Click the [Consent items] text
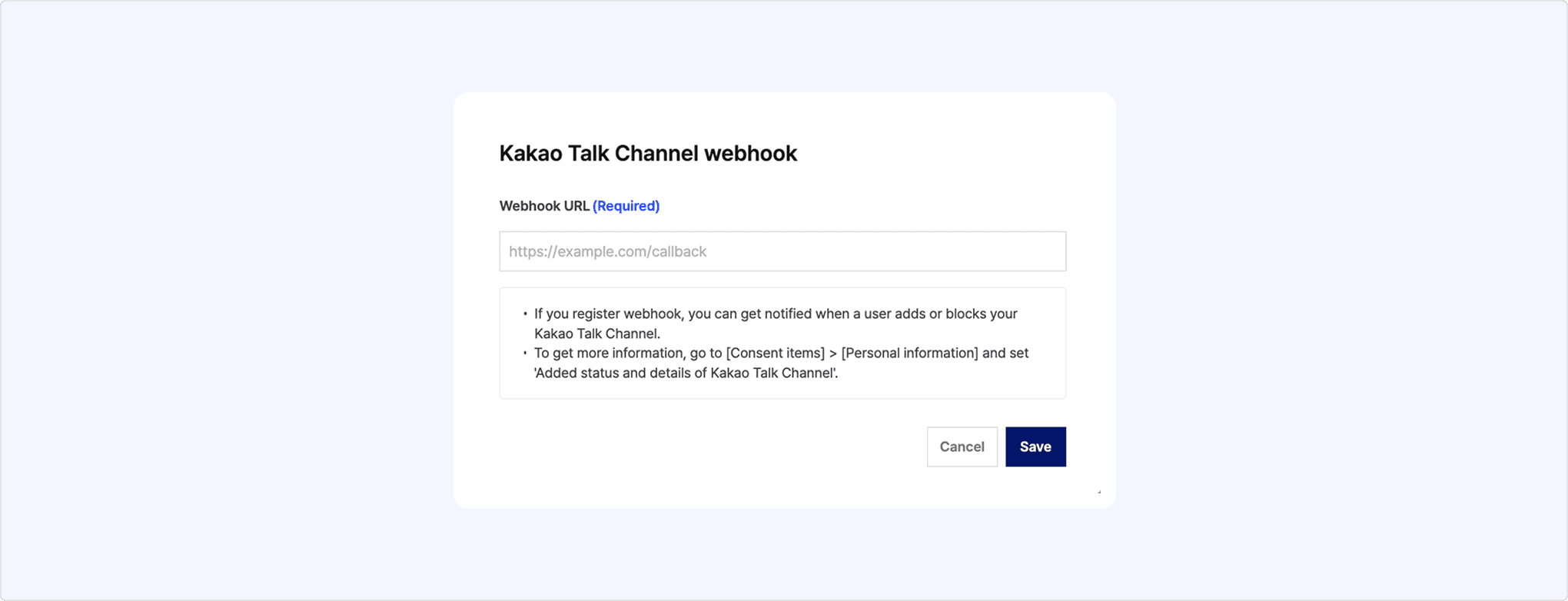Screen dimensions: 1568x601 775,353
